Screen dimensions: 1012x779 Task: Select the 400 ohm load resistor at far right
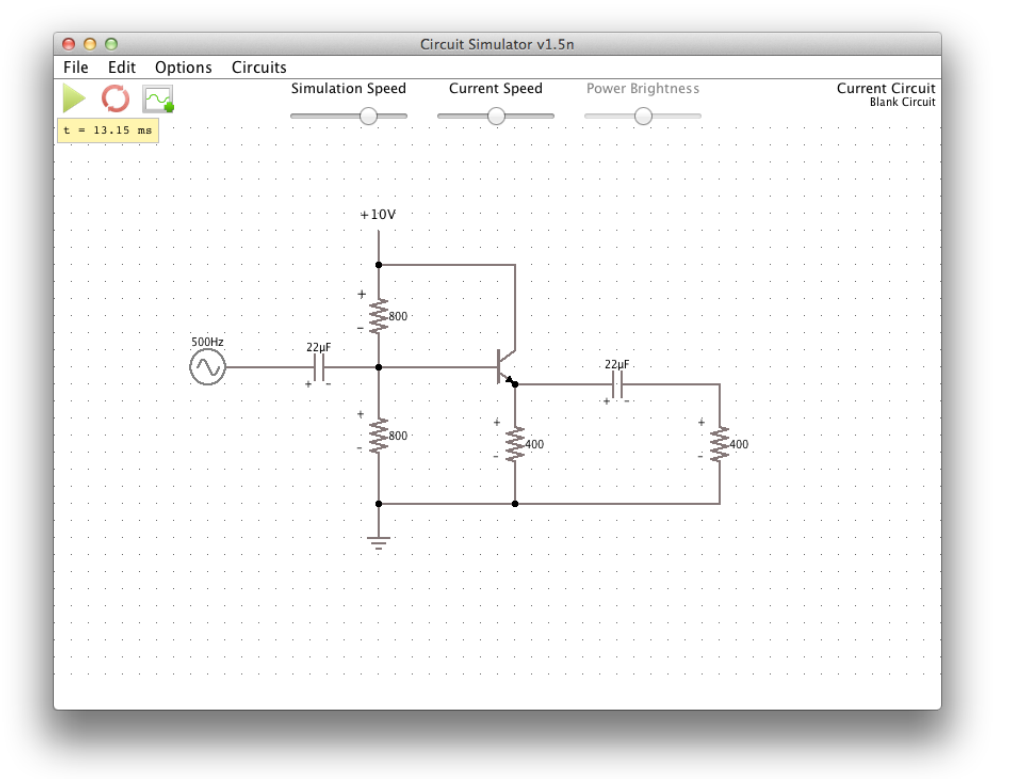720,444
